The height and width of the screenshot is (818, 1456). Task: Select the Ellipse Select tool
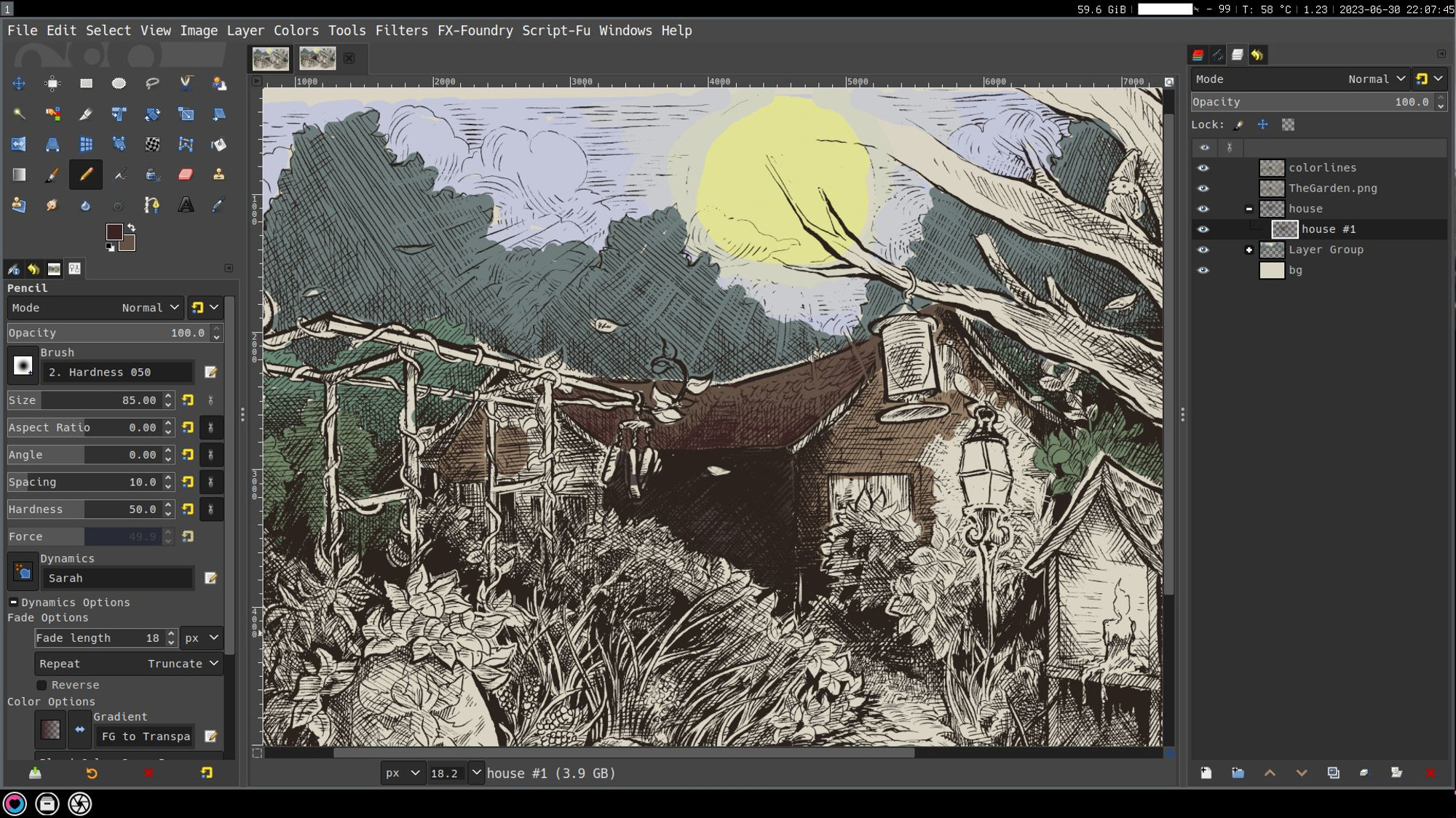[119, 84]
